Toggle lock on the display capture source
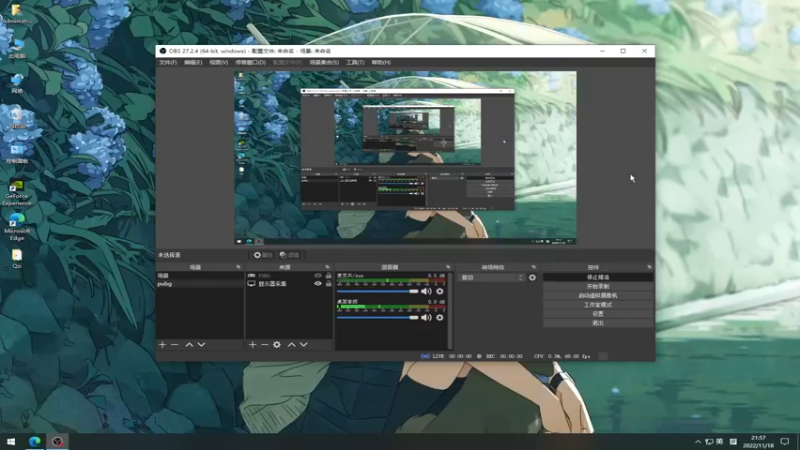Viewport: 800px width, 450px height. pyautogui.click(x=329, y=284)
